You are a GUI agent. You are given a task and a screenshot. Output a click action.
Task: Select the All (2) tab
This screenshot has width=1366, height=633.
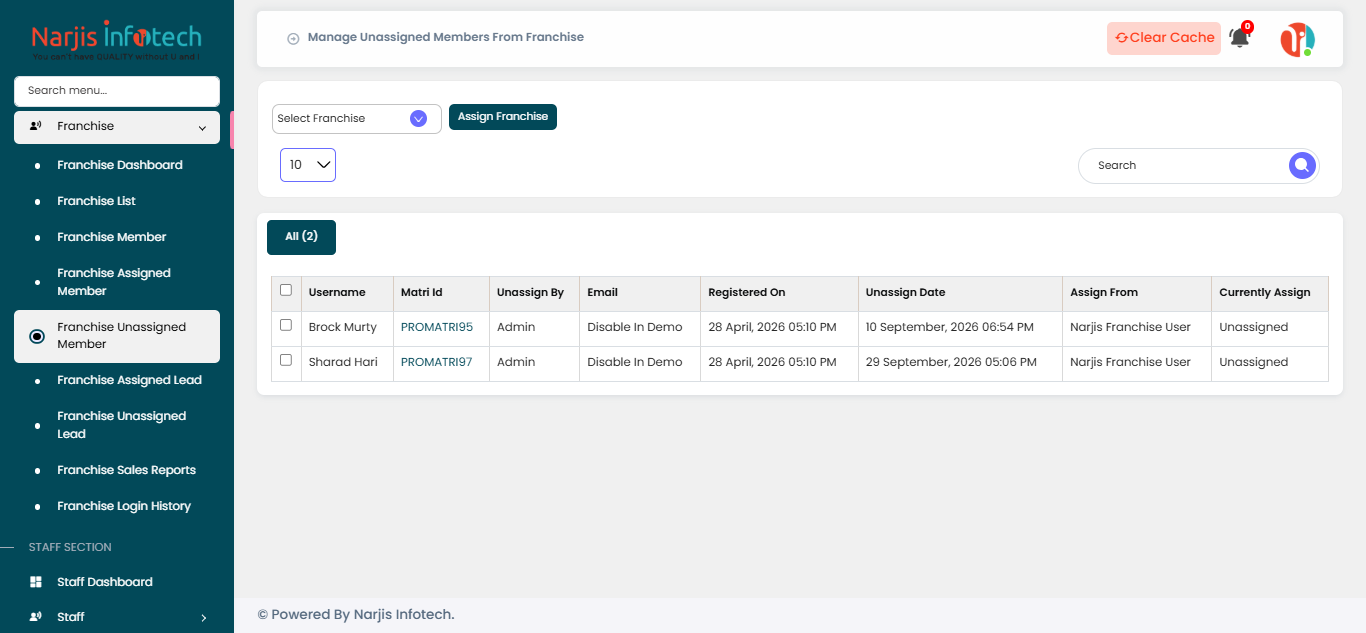coord(301,237)
